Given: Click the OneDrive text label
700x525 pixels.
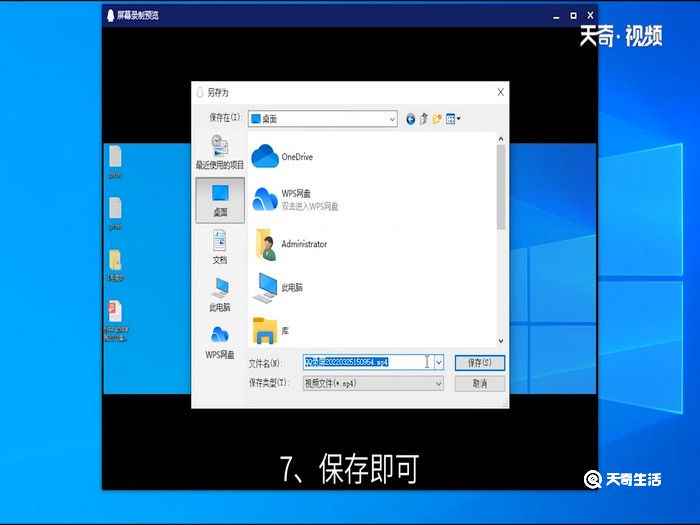Looking at the screenshot, I should coord(297,157).
